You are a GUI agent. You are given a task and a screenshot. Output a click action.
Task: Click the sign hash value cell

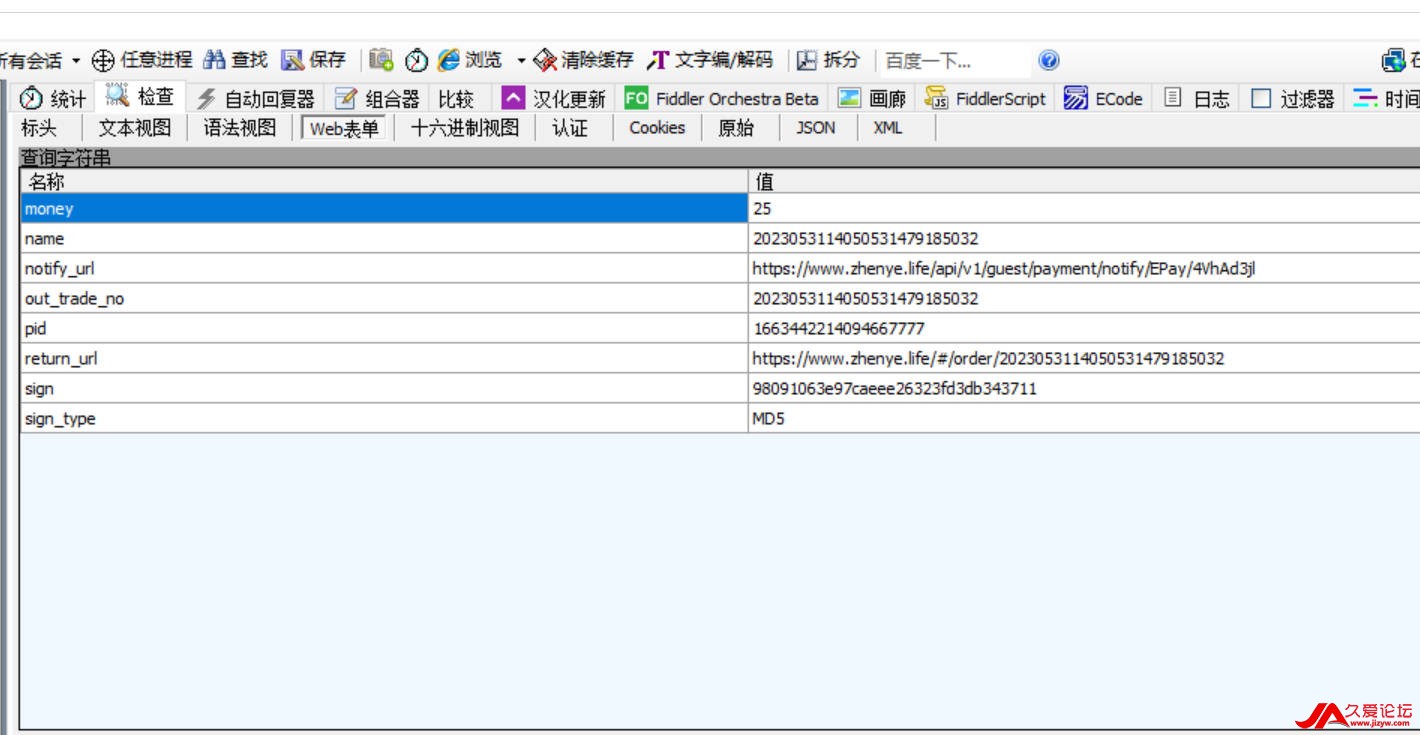tap(1084, 388)
